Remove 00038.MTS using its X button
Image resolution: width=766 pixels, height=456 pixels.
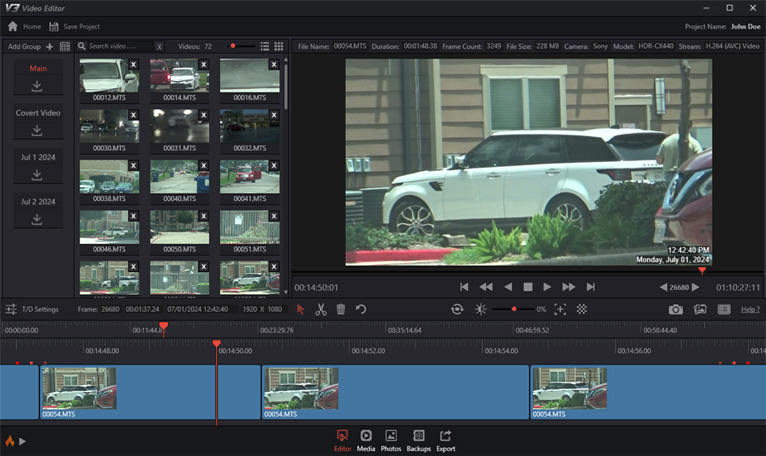[x=133, y=166]
